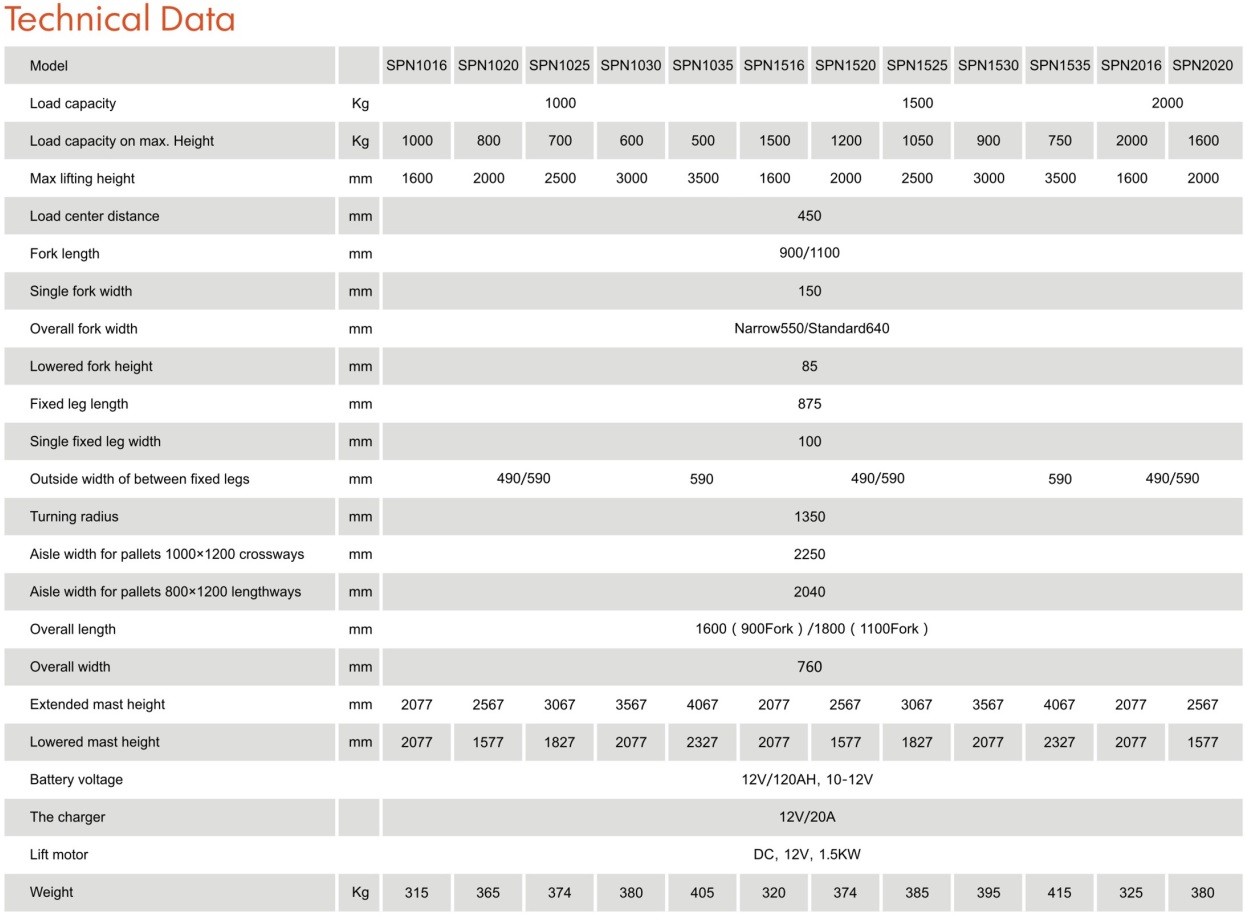Viewport: 1246px width, 916px height.
Task: Select the SPN1516 model column header
Action: pos(774,66)
